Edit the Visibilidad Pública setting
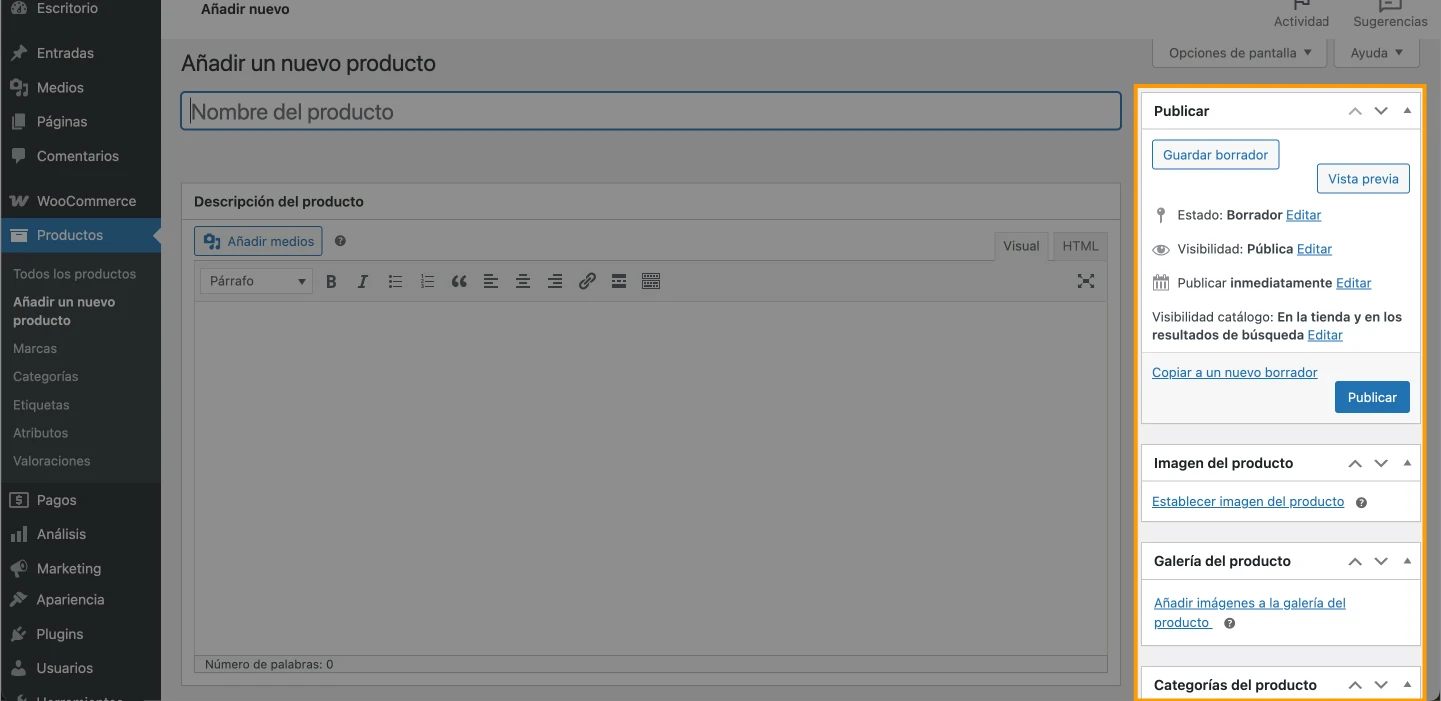Viewport: 1441px width, 701px height. click(x=1314, y=249)
